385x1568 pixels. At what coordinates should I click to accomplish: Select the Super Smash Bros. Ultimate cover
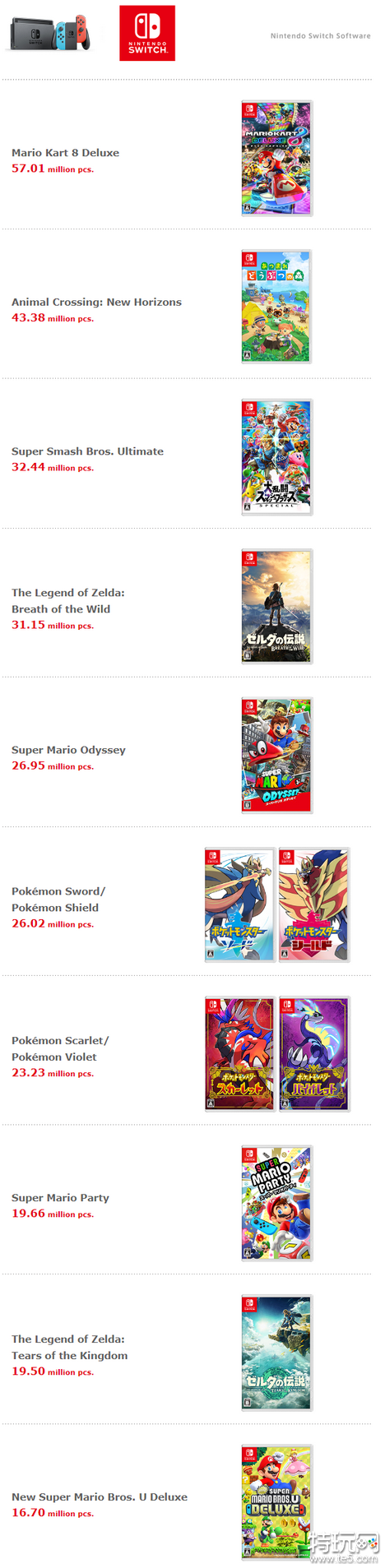(276, 457)
